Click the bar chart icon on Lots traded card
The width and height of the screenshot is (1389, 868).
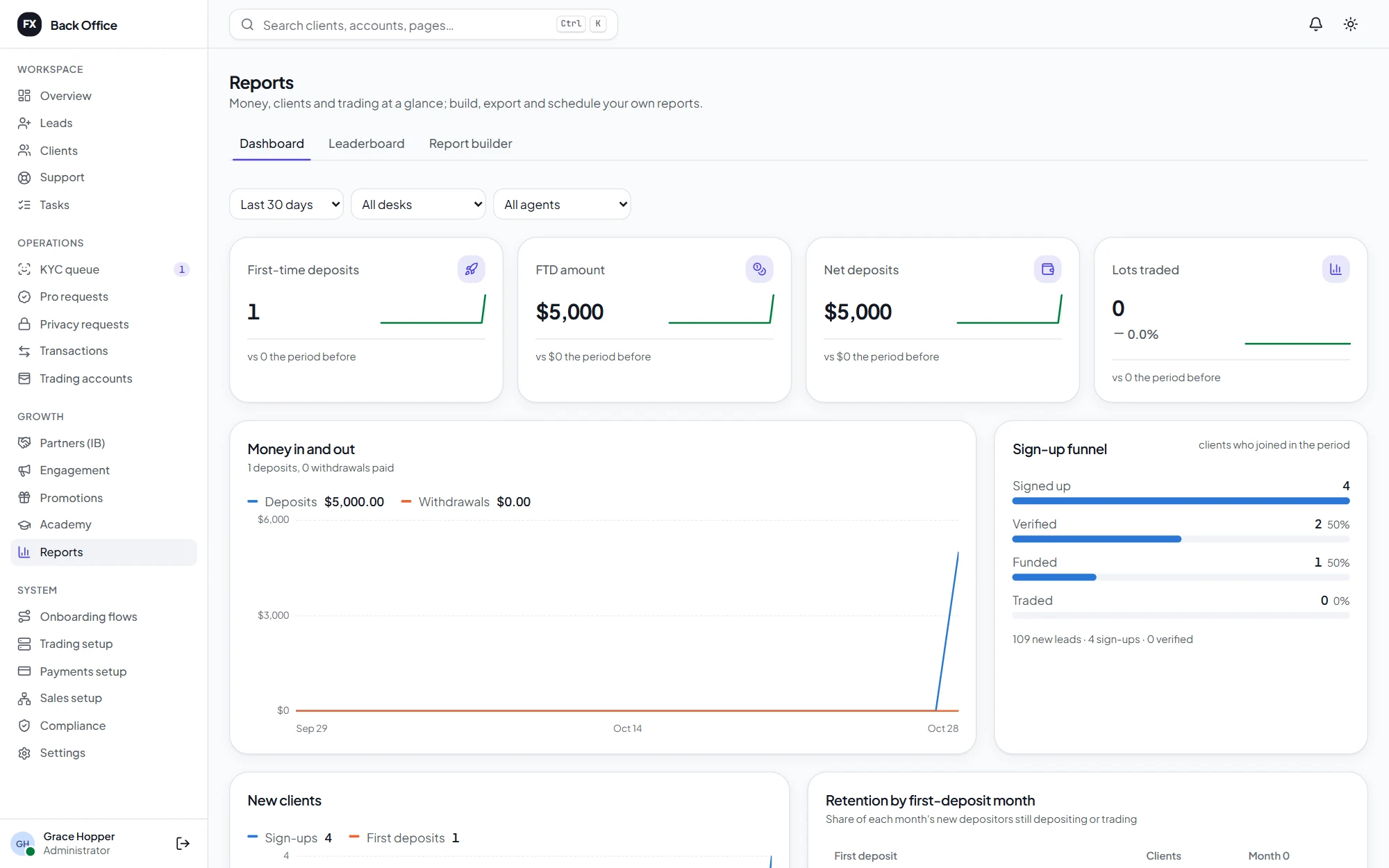(1336, 269)
